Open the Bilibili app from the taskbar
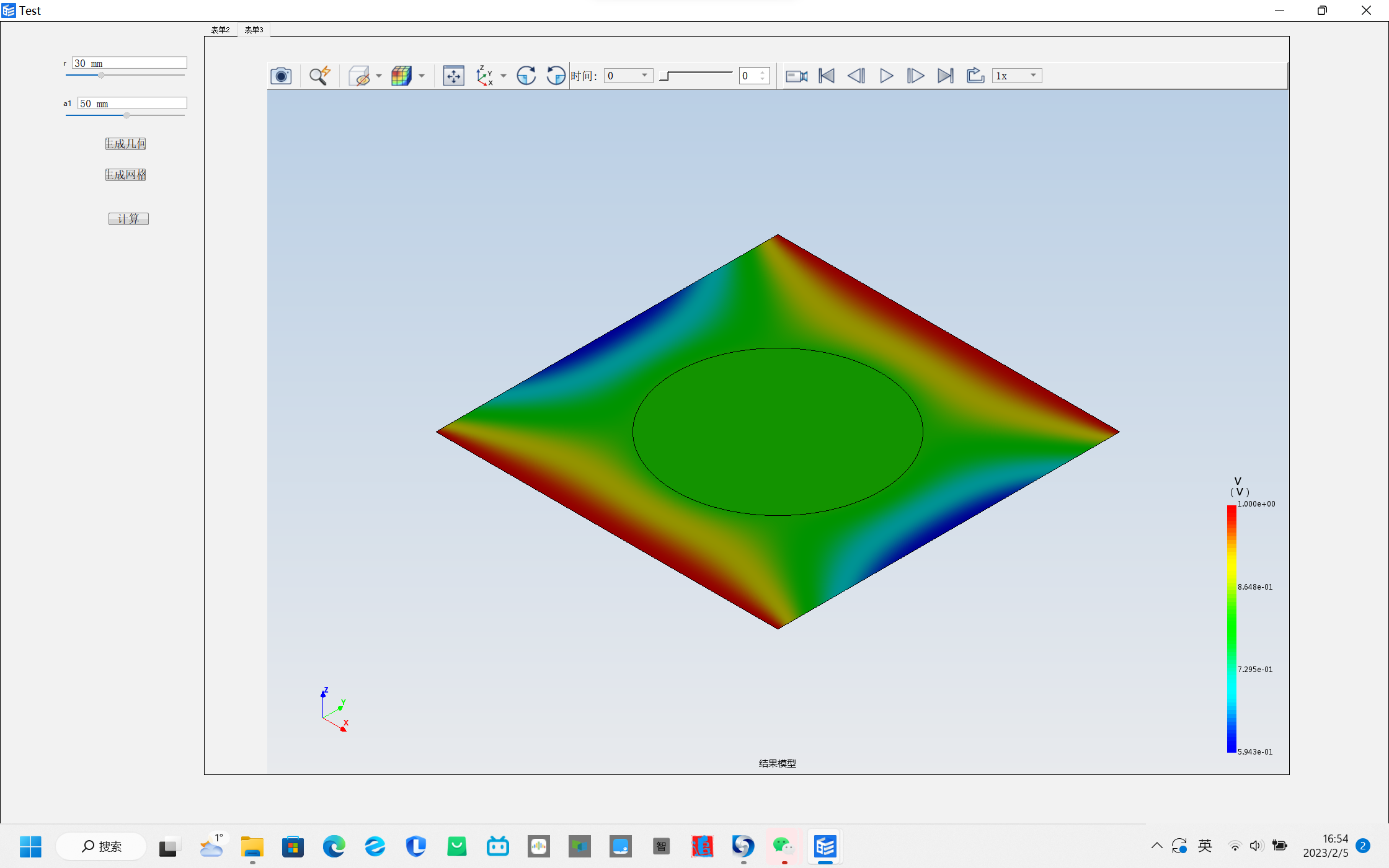Screen dimensions: 1389x868 [x=498, y=846]
